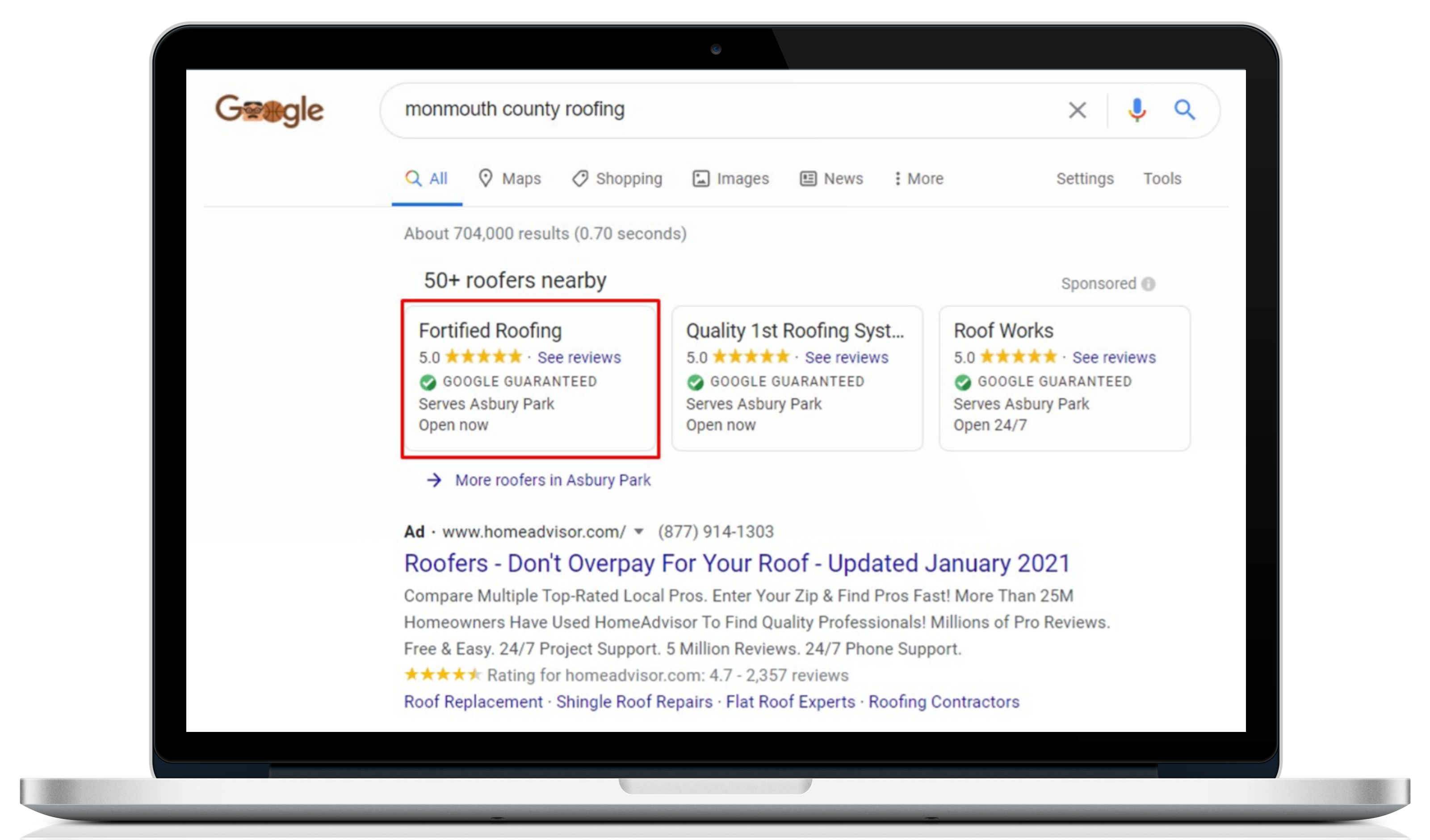Call the (877) 914-1303 ad number
Image resolution: width=1430 pixels, height=840 pixels.
coord(716,532)
